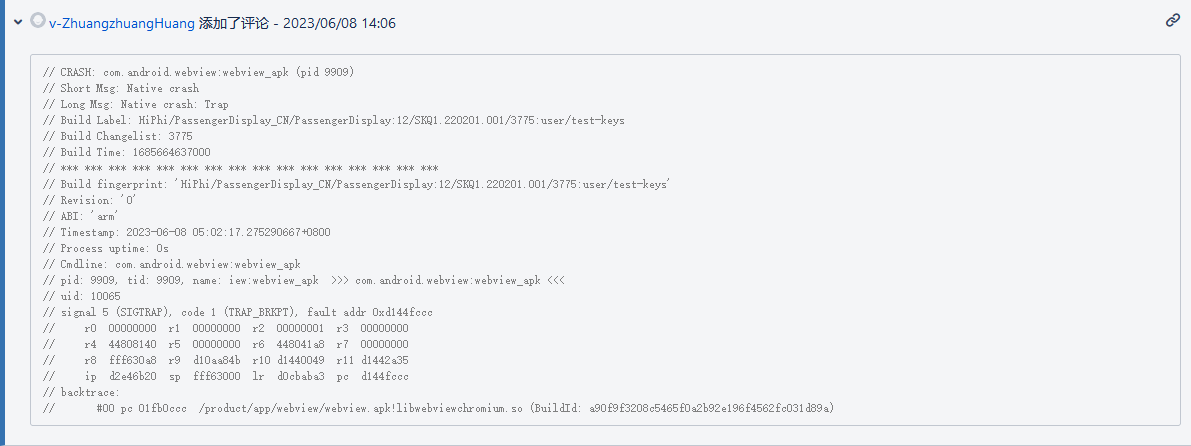Click the Short Msg: Native crash line

click(121, 88)
